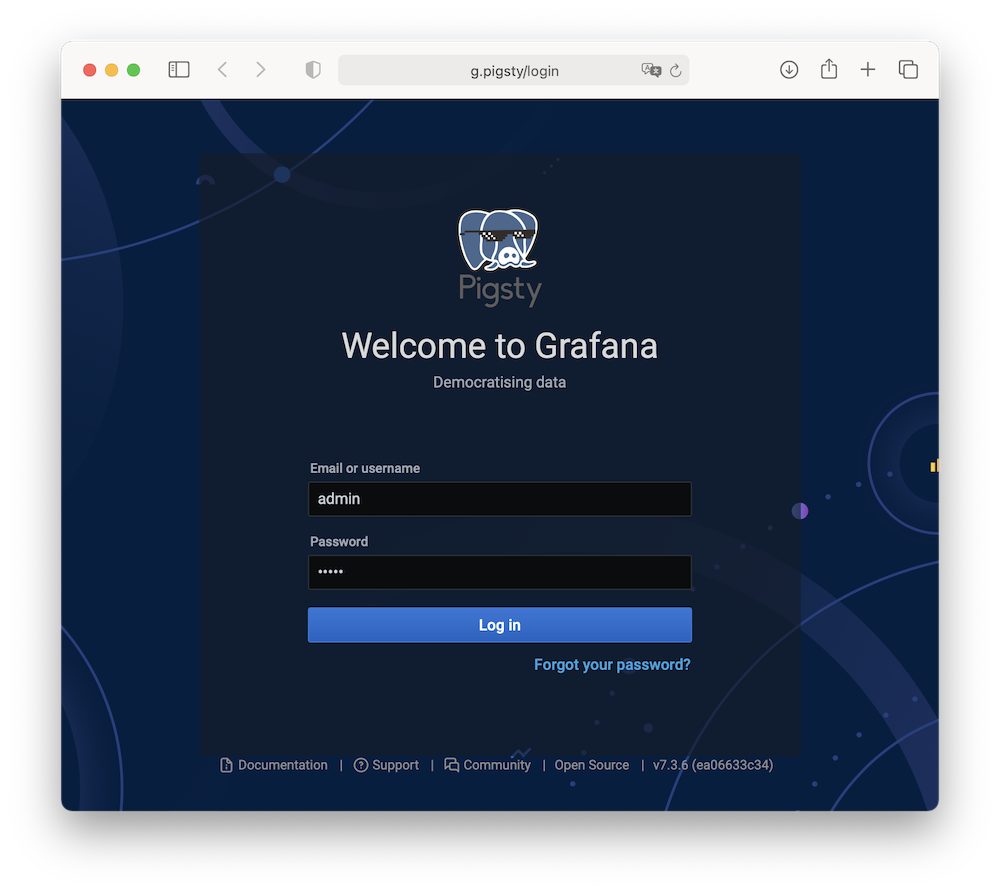Image resolution: width=1000 pixels, height=892 pixels.
Task: Maximize the window with the green button
Action: pyautogui.click(x=133, y=70)
